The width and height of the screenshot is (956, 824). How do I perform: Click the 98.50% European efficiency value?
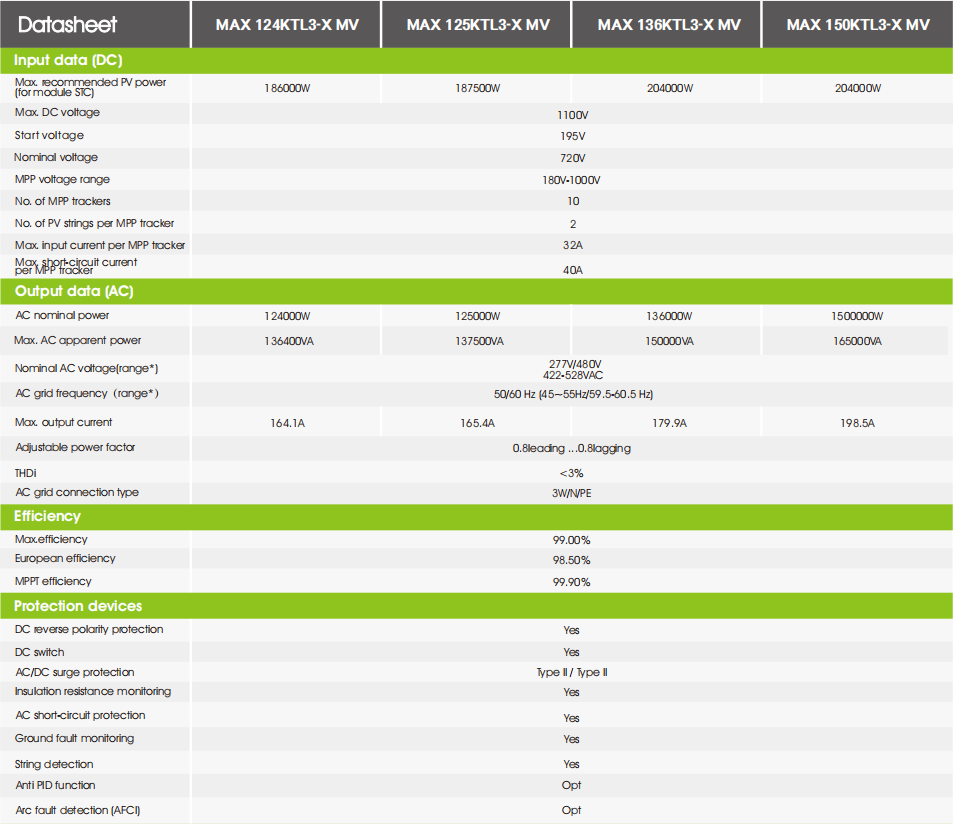[x=571, y=561]
